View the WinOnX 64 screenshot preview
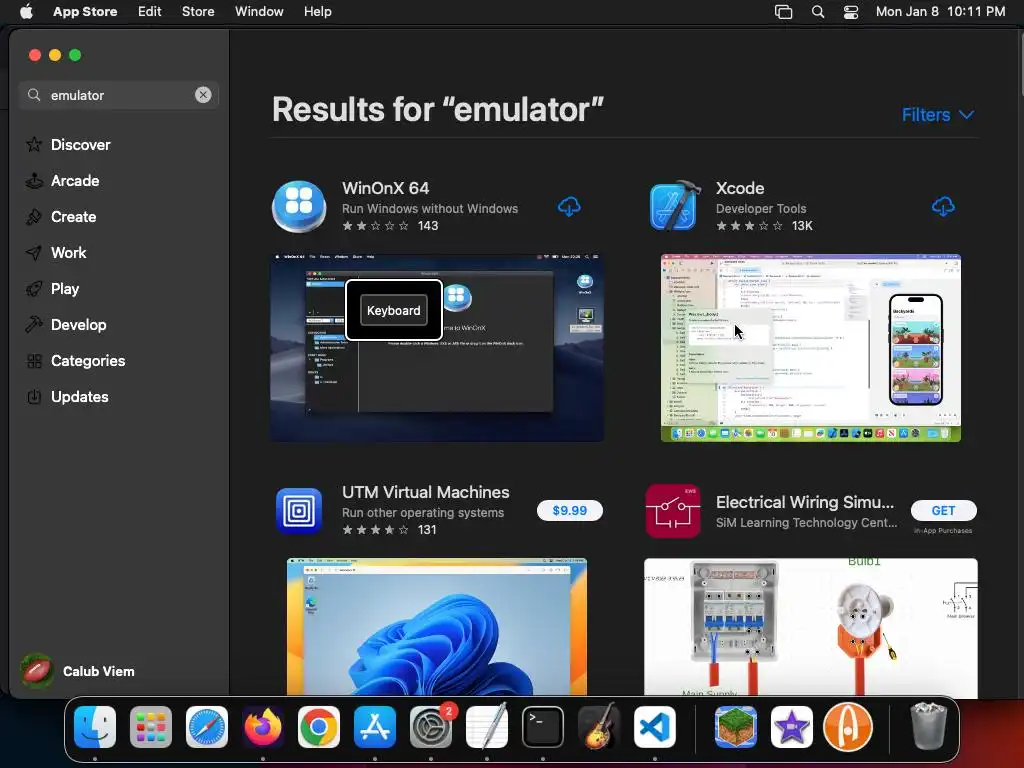1024x768 pixels. (x=437, y=348)
